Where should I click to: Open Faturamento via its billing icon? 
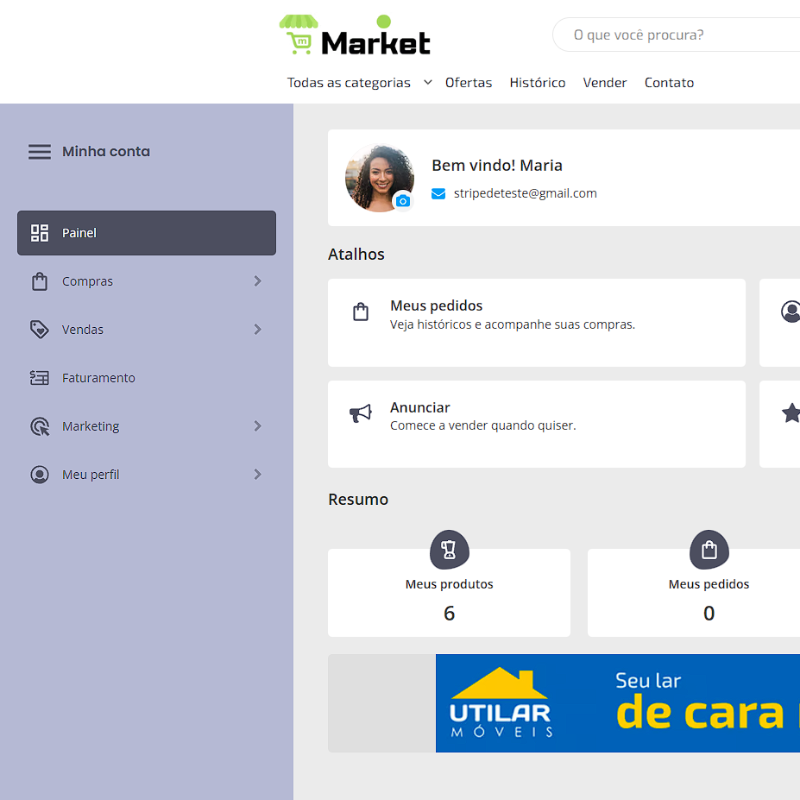pos(40,377)
